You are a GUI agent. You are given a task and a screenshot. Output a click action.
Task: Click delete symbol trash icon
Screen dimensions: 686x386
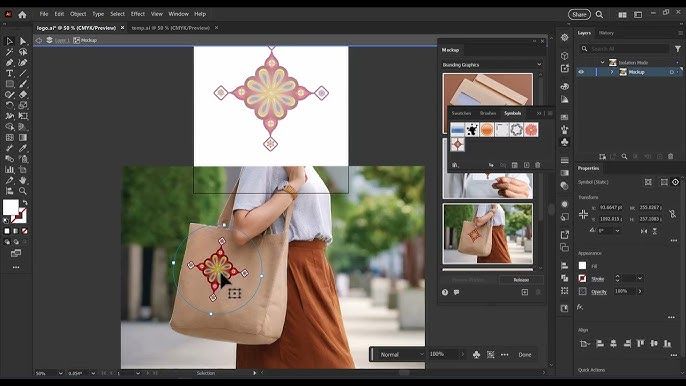point(538,165)
